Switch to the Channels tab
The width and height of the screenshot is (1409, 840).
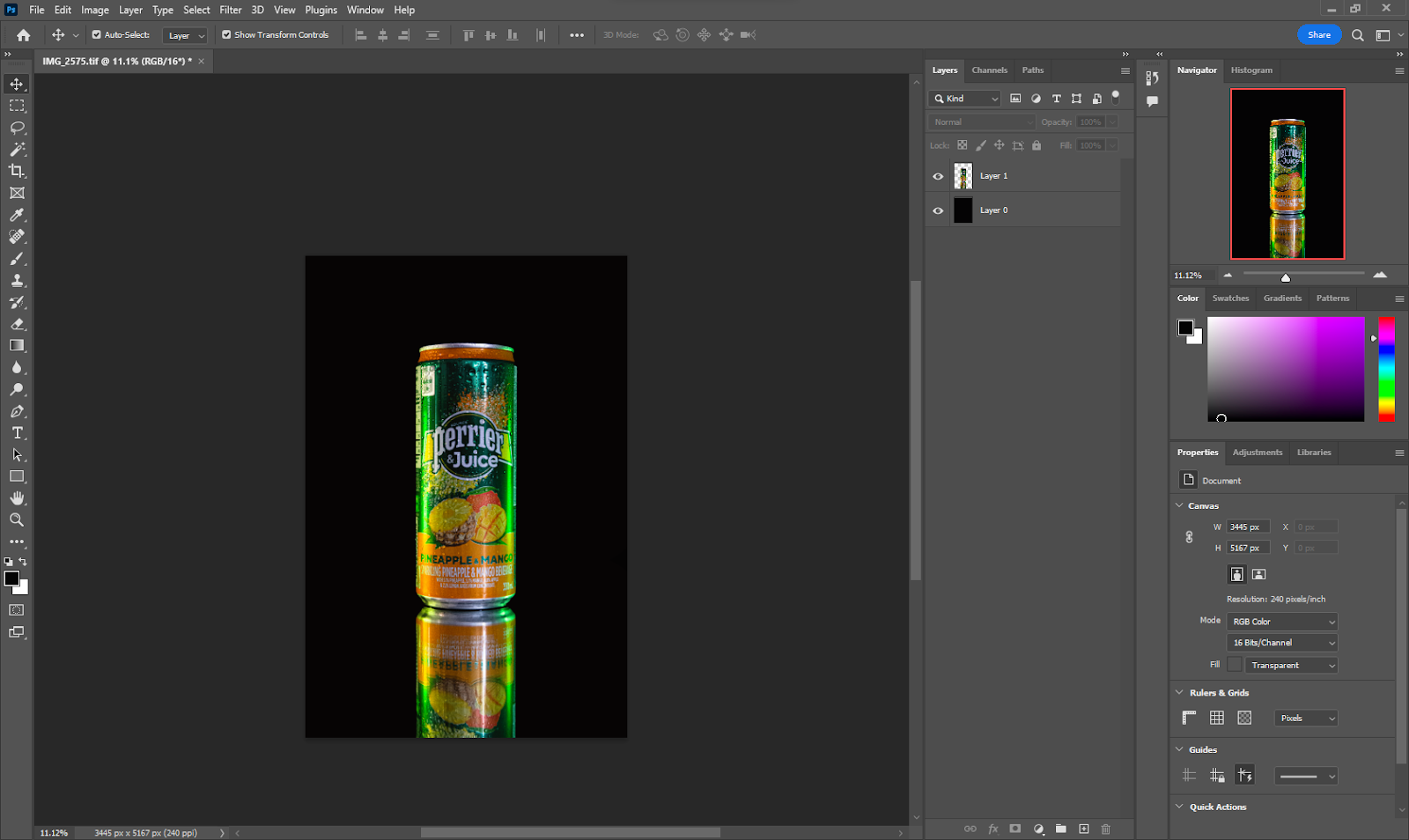tap(990, 70)
